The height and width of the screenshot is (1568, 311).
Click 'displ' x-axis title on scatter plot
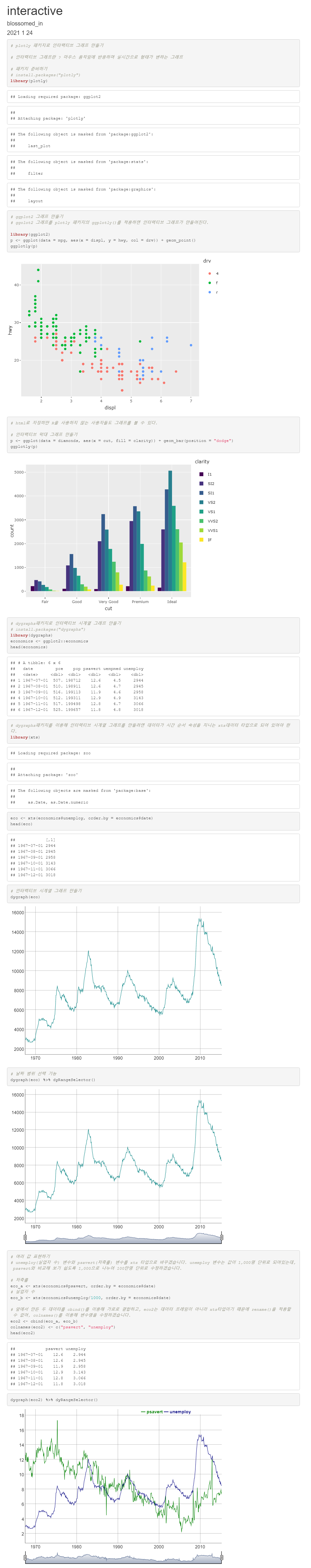[x=110, y=408]
